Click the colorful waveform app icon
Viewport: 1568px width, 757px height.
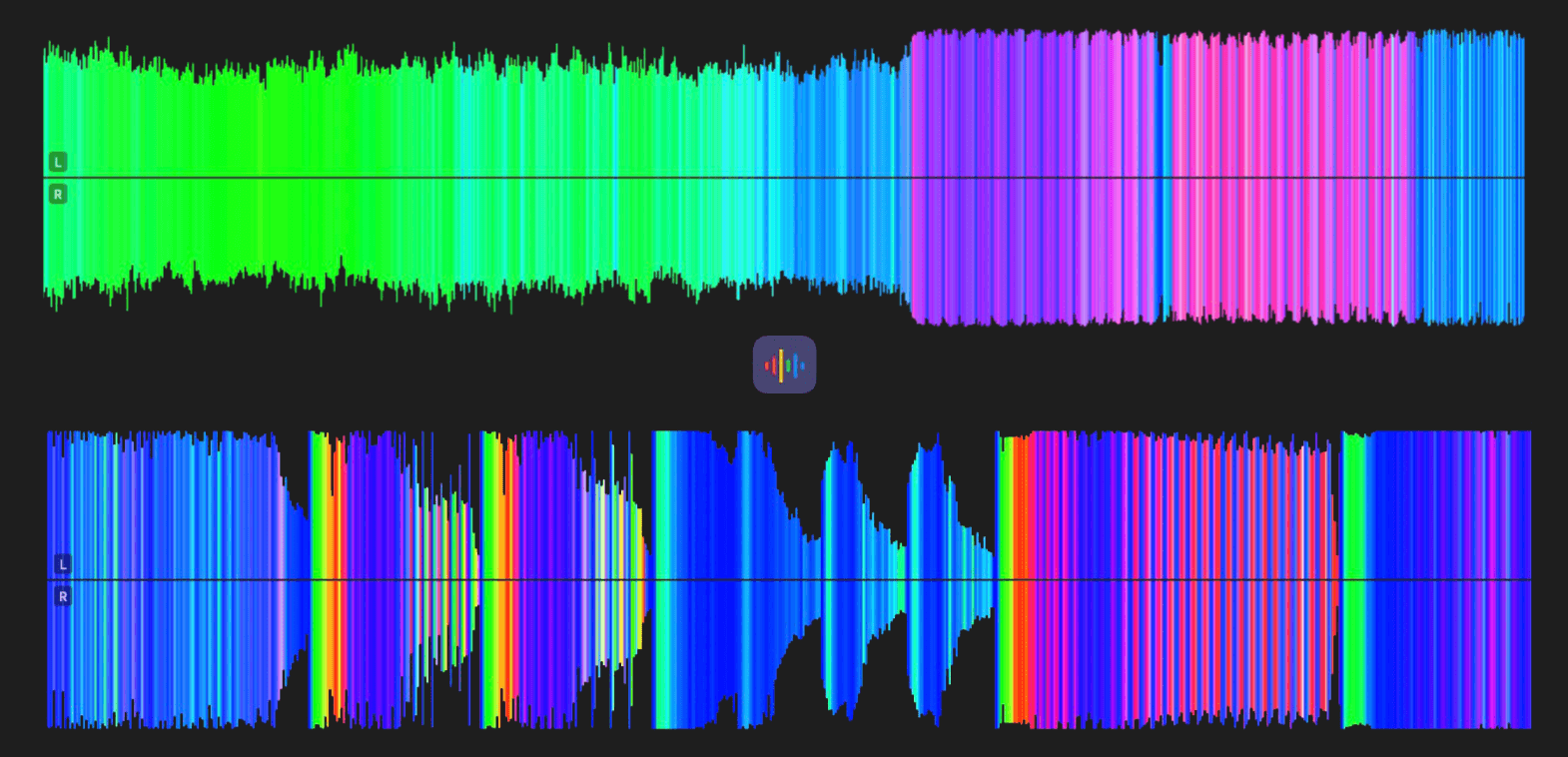pyautogui.click(x=784, y=365)
